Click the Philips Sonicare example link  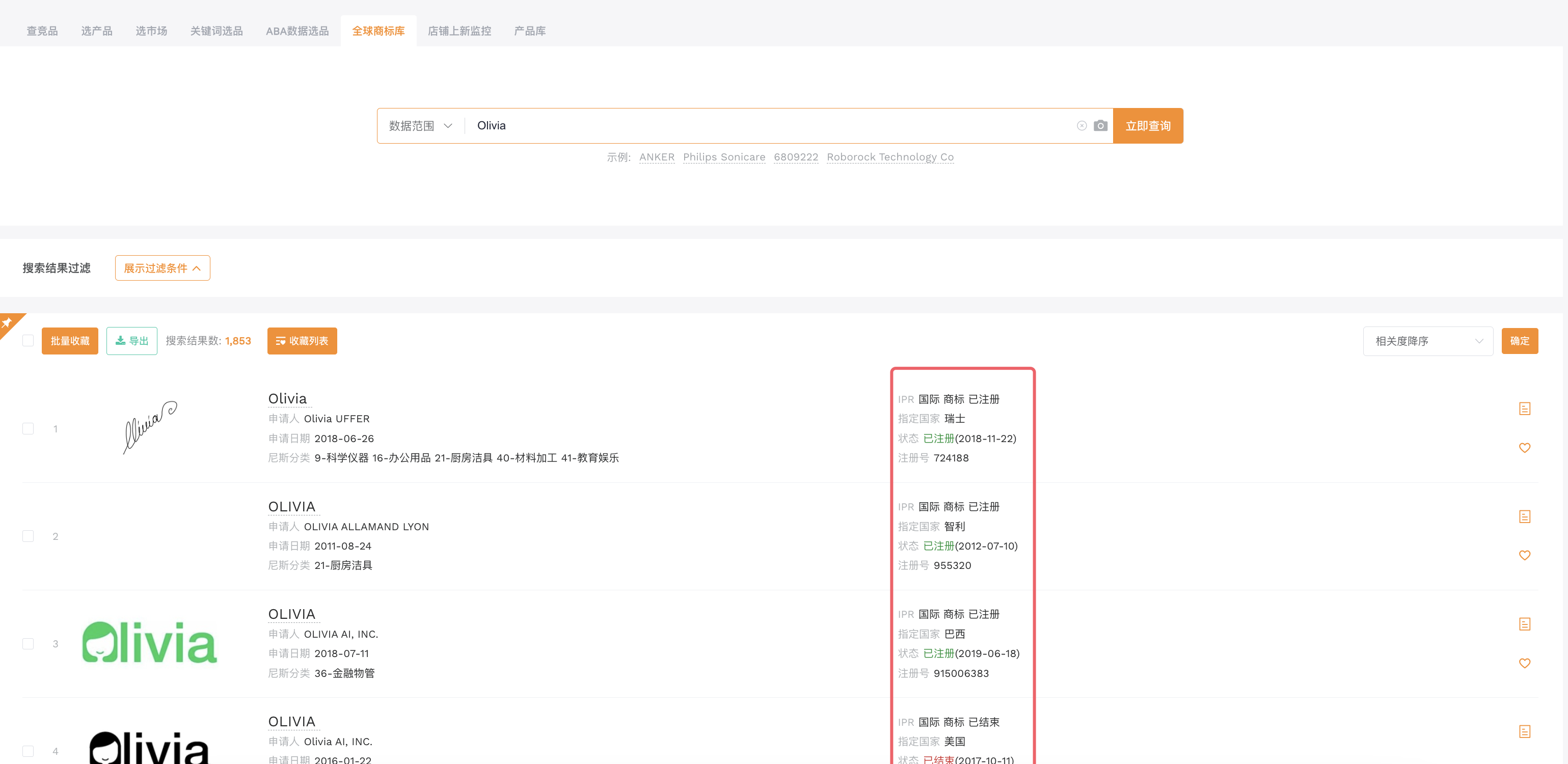(724, 157)
